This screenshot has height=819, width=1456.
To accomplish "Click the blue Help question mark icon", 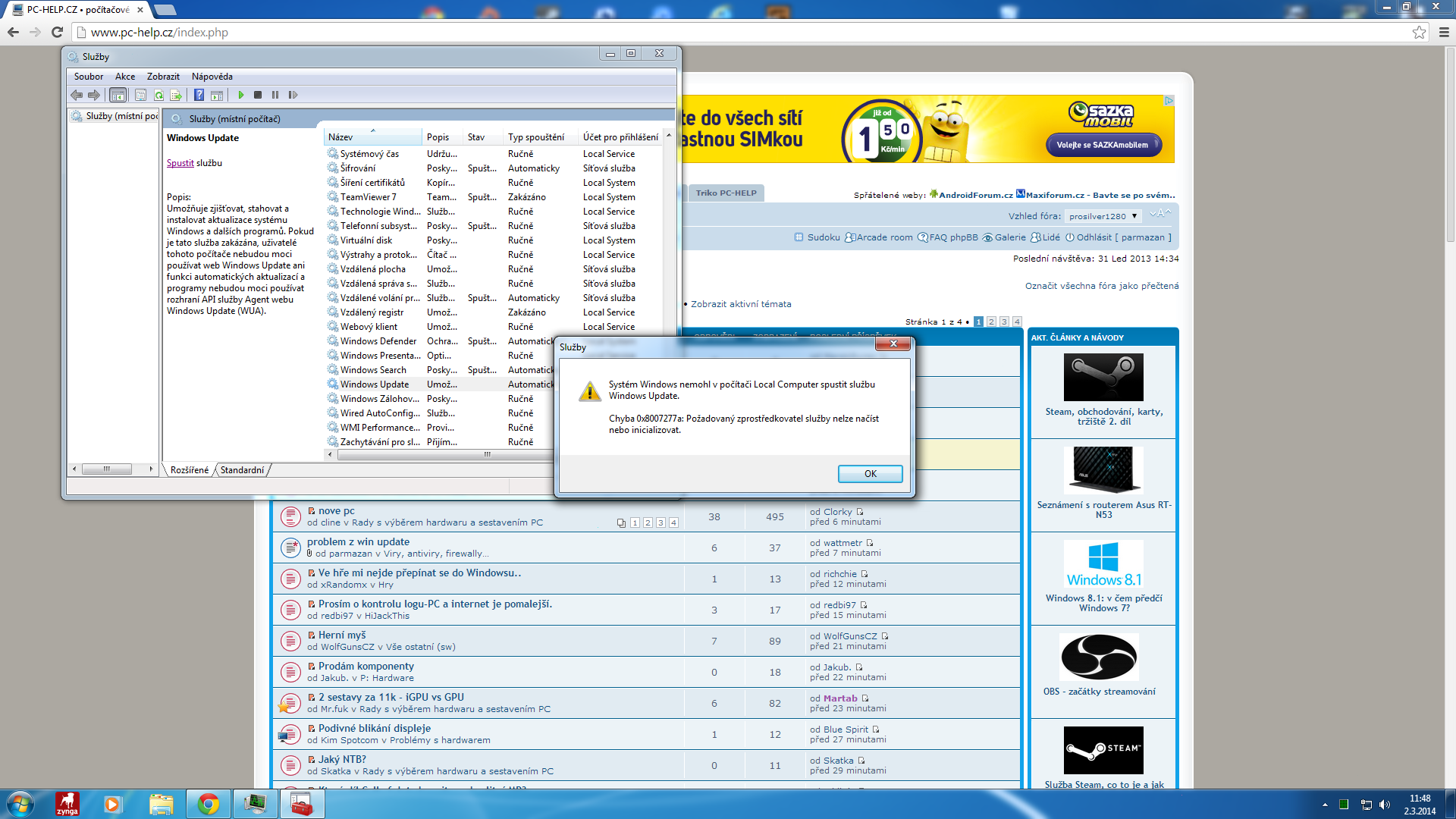I will click(199, 95).
